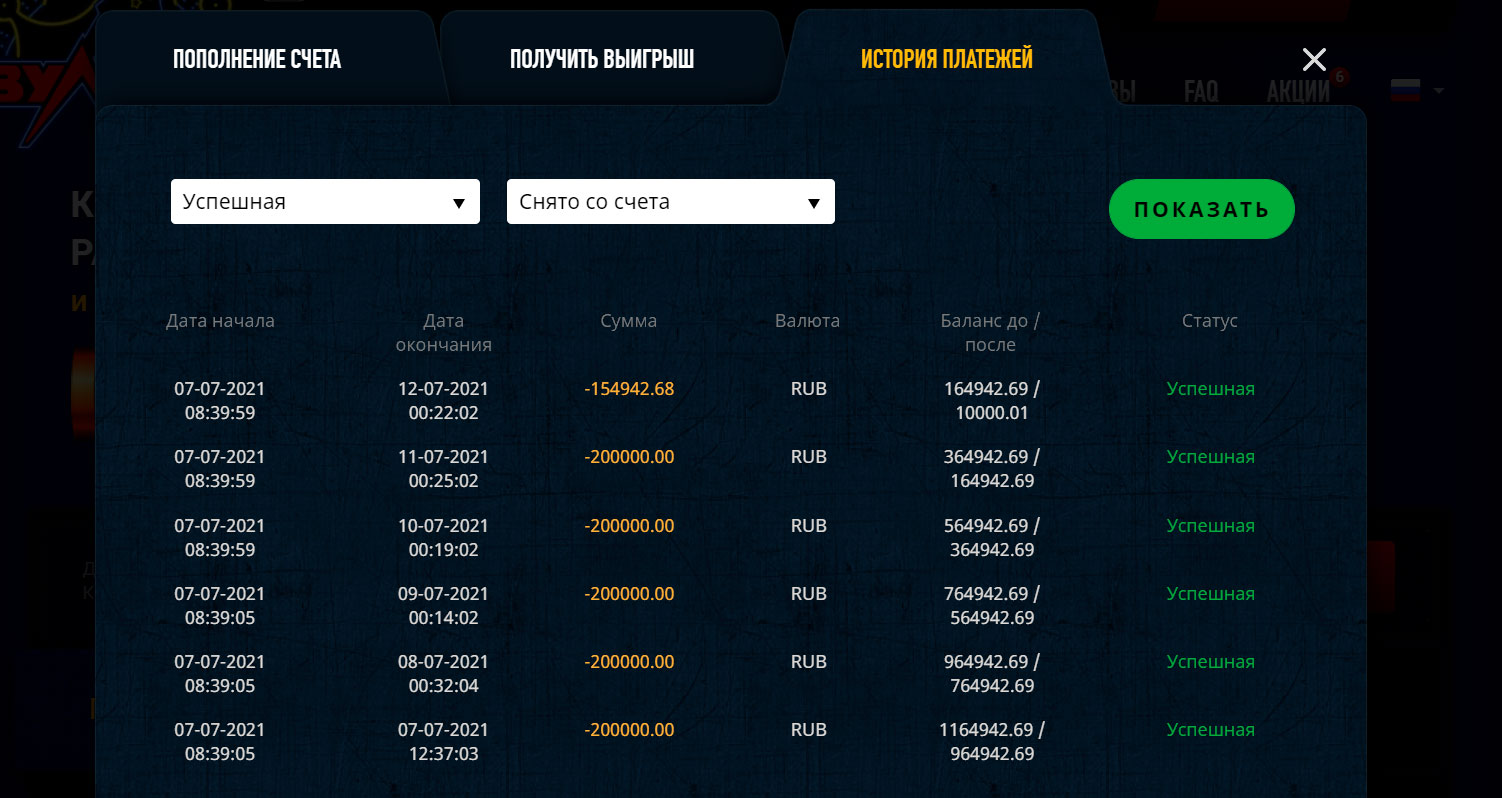The height and width of the screenshot is (798, 1502).
Task: Close the payment history dialog
Action: tap(1314, 60)
